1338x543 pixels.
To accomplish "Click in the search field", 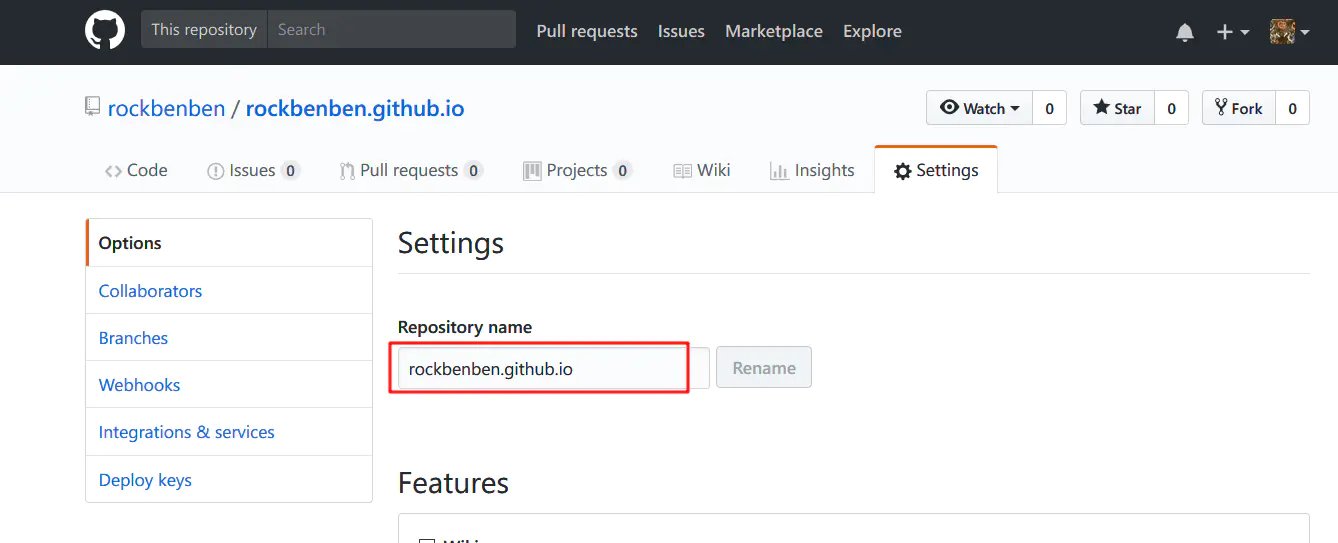I will point(392,30).
